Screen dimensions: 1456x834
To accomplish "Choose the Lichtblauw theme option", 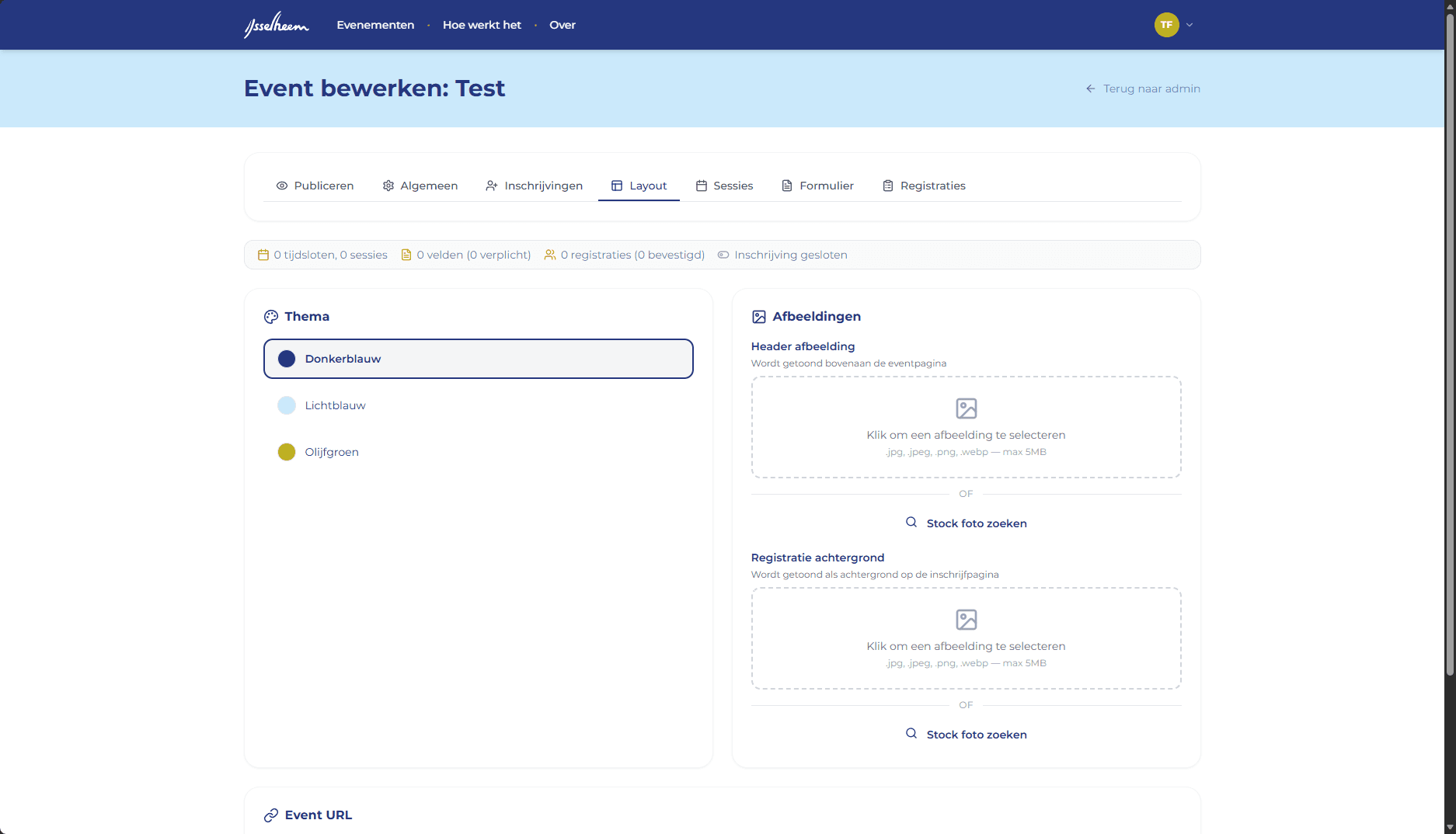I will pos(479,405).
